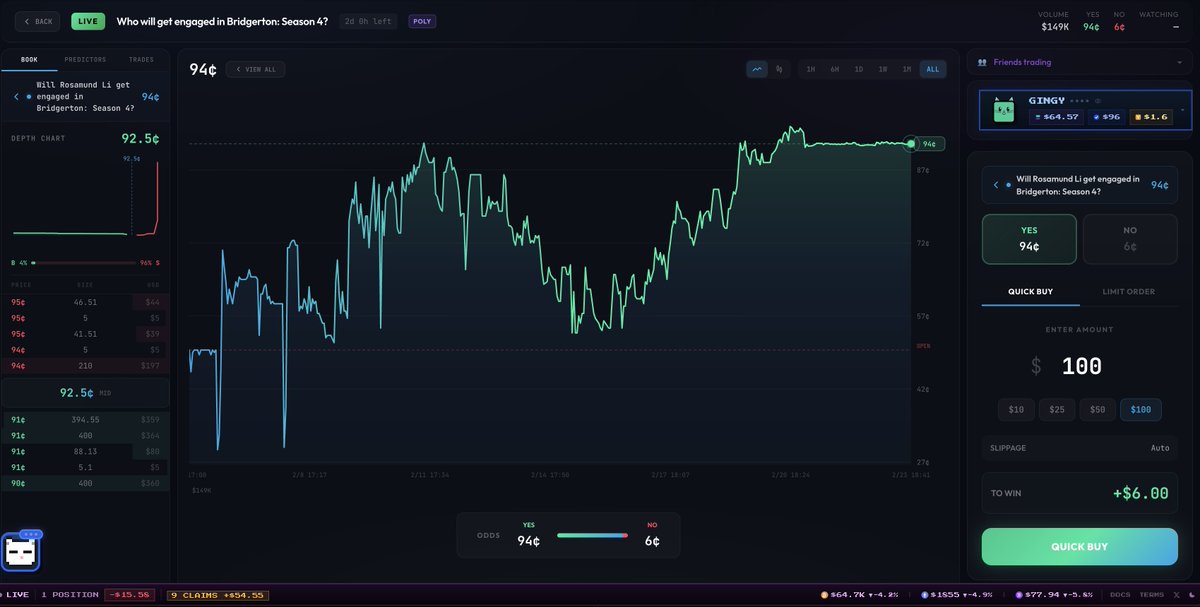Open the Terms link

click(1151, 595)
